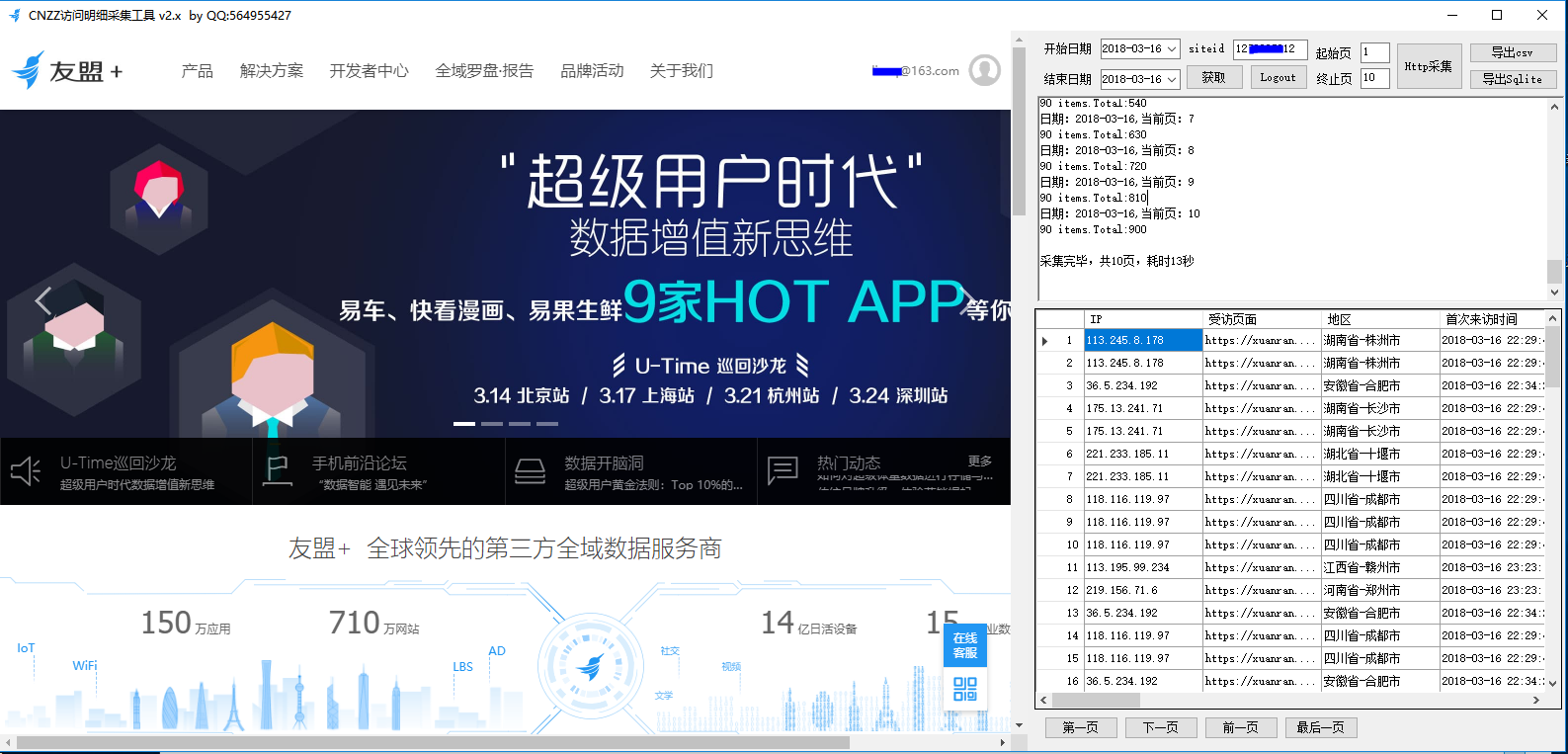Viewport: 1568px width, 754px height.
Task: Open the 关于我们 menu
Action: (x=682, y=71)
